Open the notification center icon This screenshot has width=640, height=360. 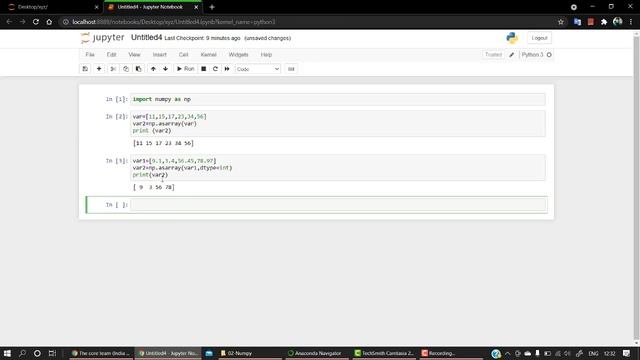pos(627,353)
